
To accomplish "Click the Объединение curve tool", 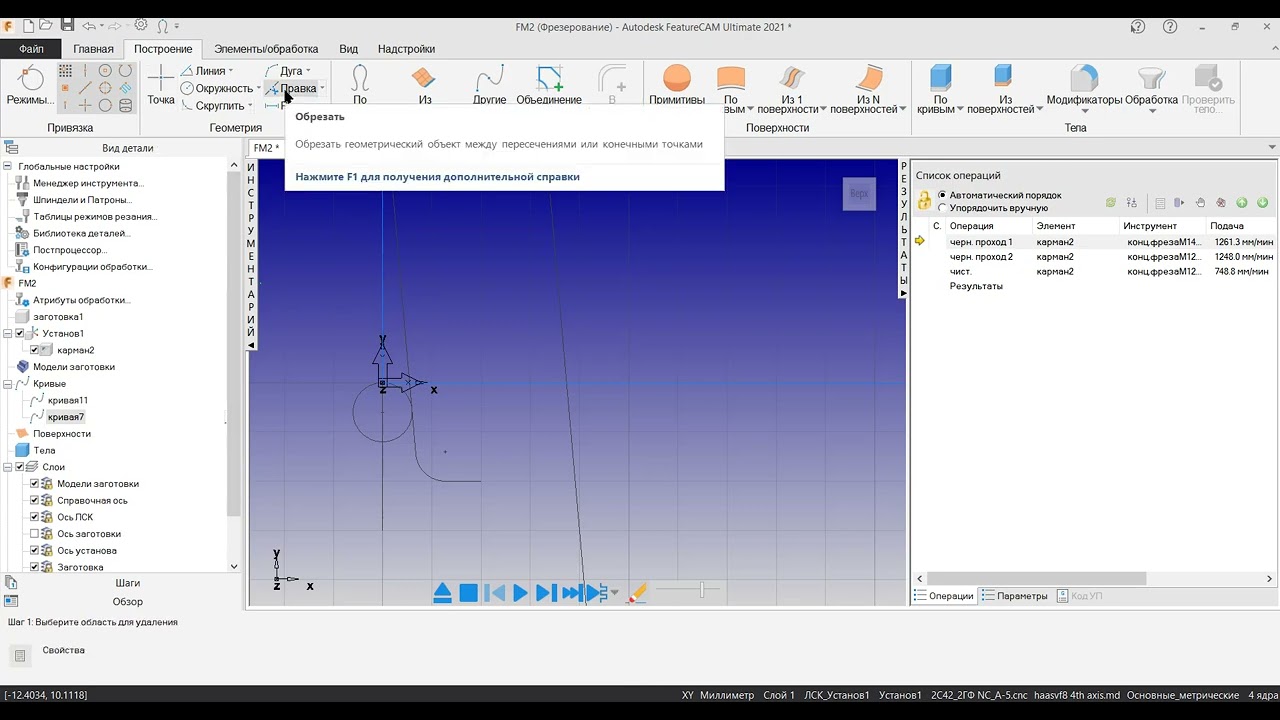I will pos(549,85).
